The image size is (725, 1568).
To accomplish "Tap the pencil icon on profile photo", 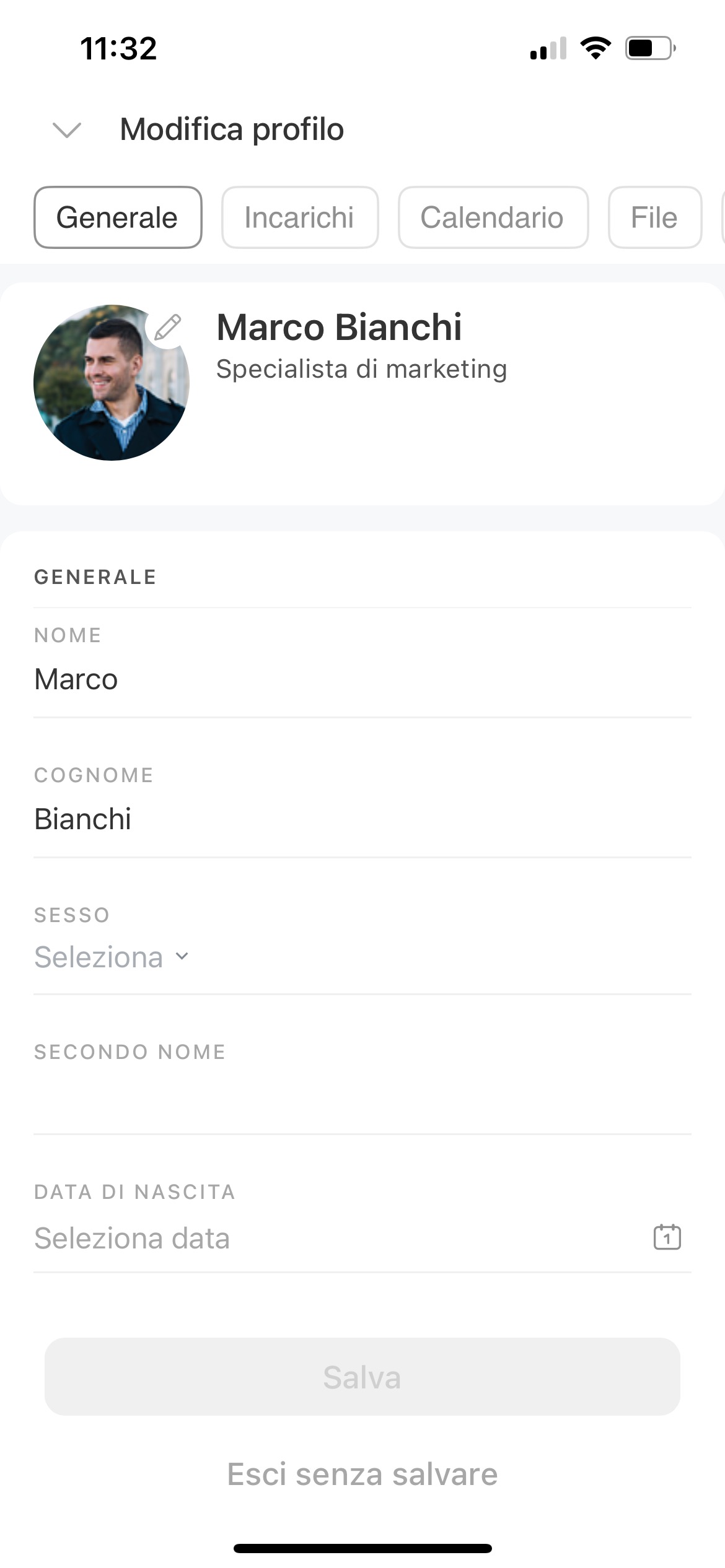I will click(167, 327).
